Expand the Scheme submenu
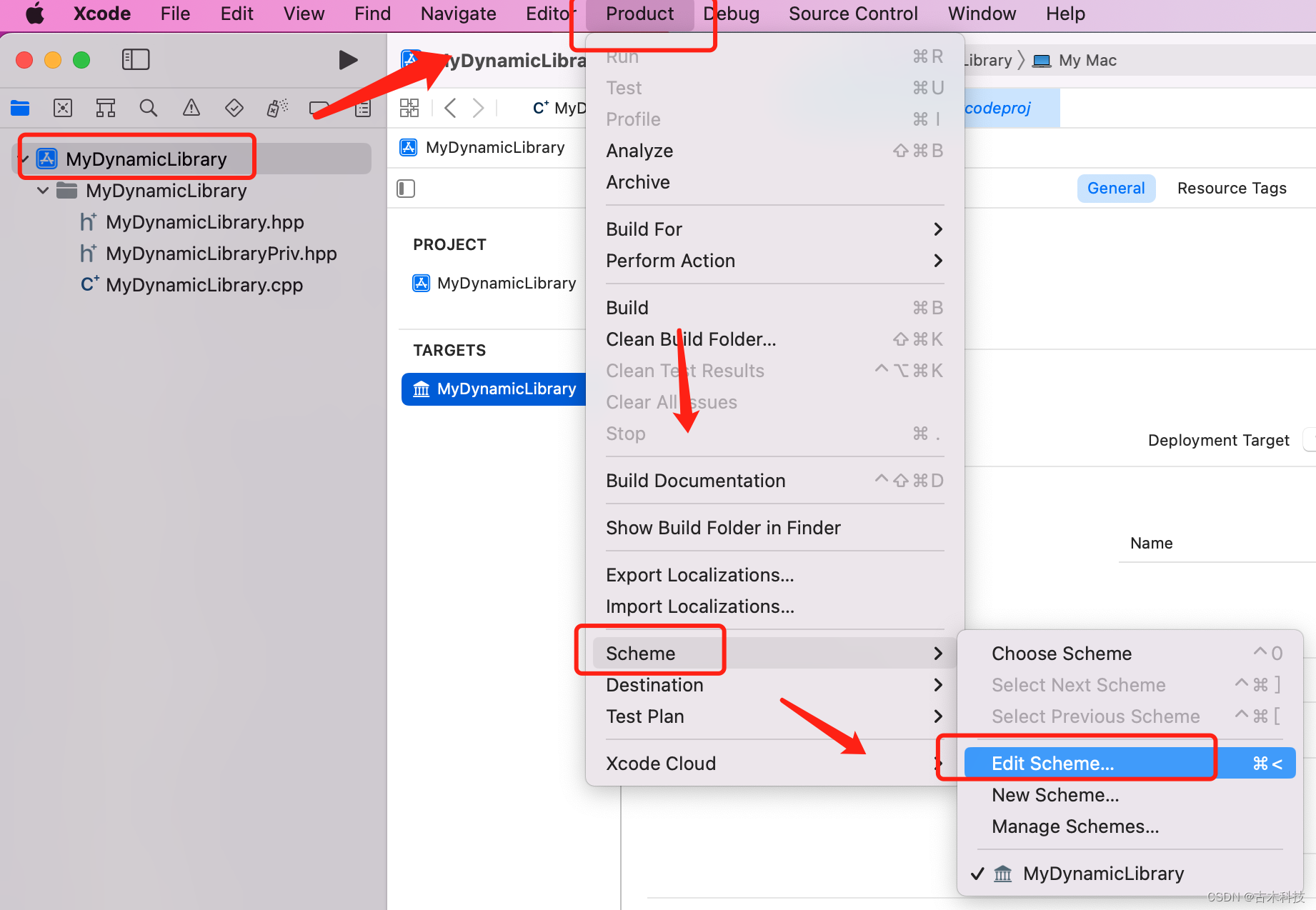Image resolution: width=1316 pixels, height=910 pixels. [x=775, y=654]
